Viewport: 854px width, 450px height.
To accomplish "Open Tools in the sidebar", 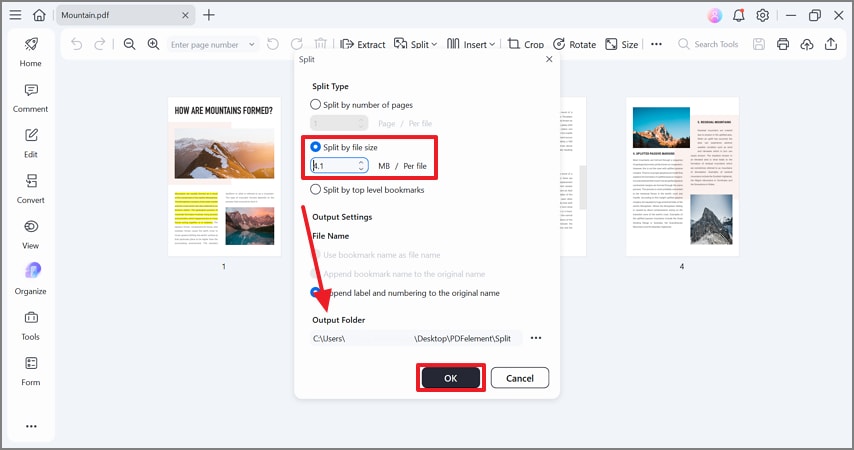I will 30,326.
